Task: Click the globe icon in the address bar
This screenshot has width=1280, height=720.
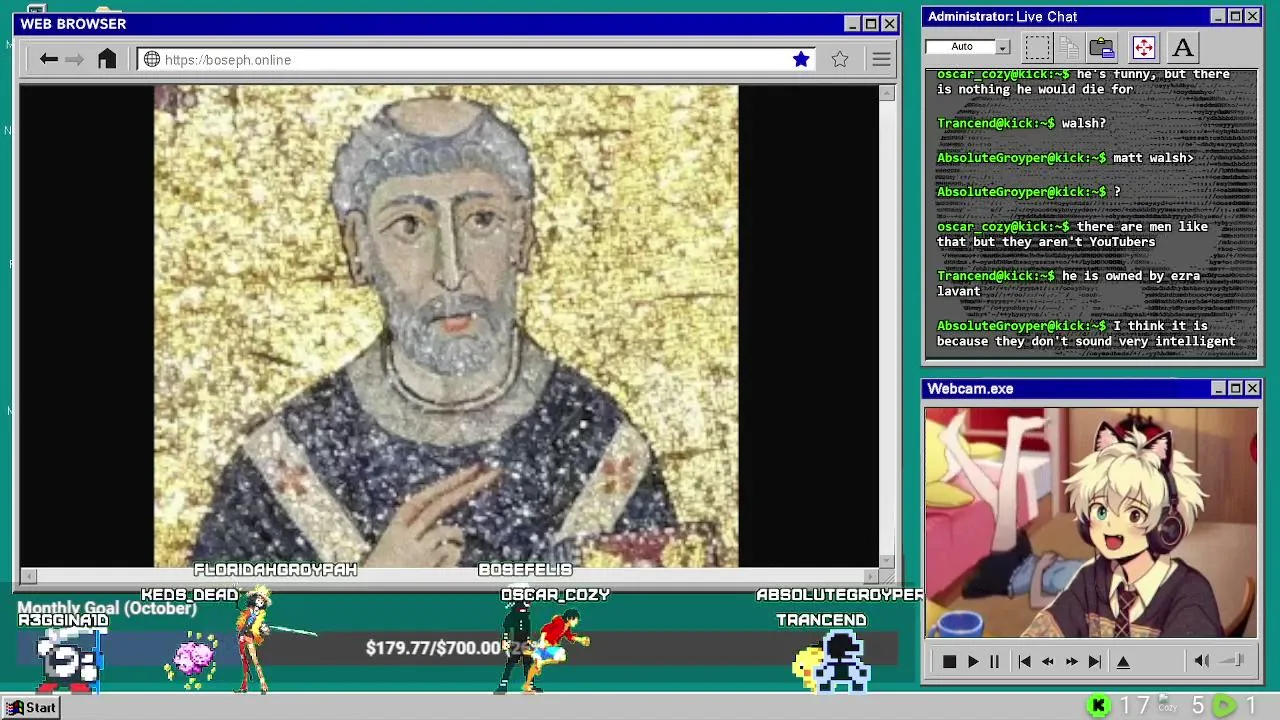Action: coord(152,59)
